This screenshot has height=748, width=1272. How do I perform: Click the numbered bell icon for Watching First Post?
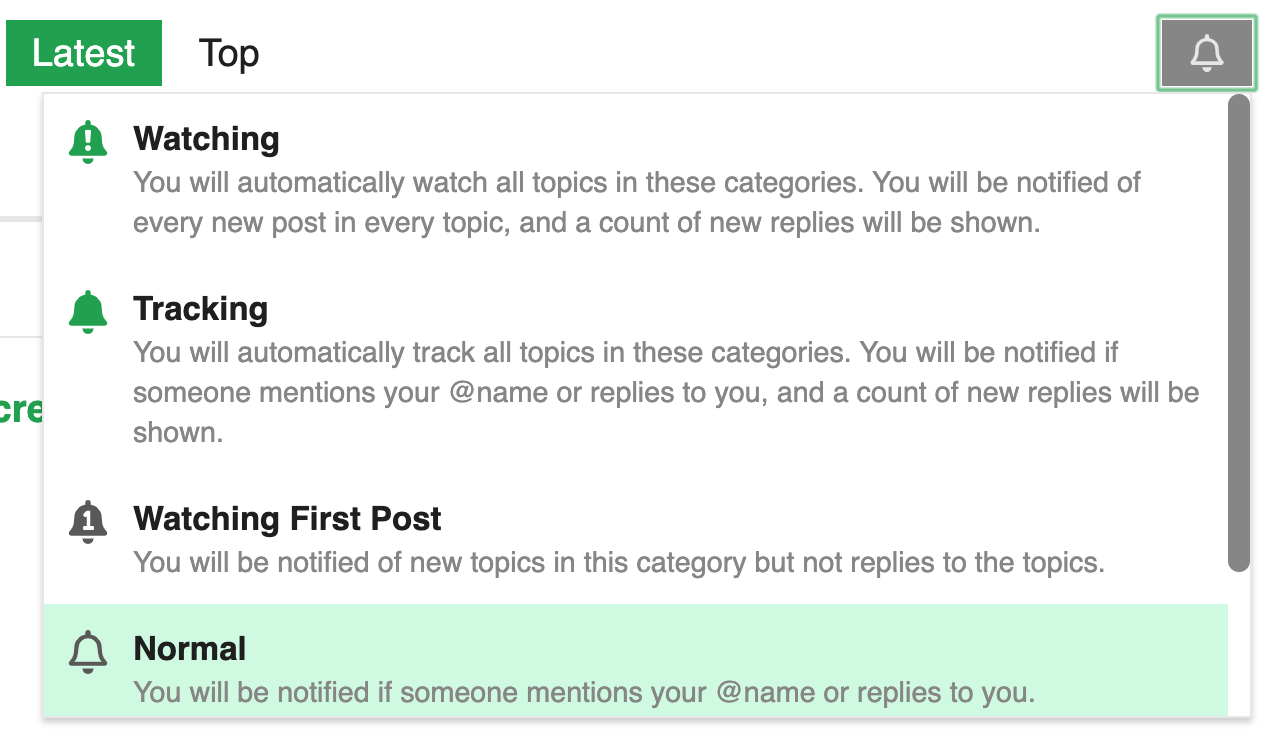(88, 521)
